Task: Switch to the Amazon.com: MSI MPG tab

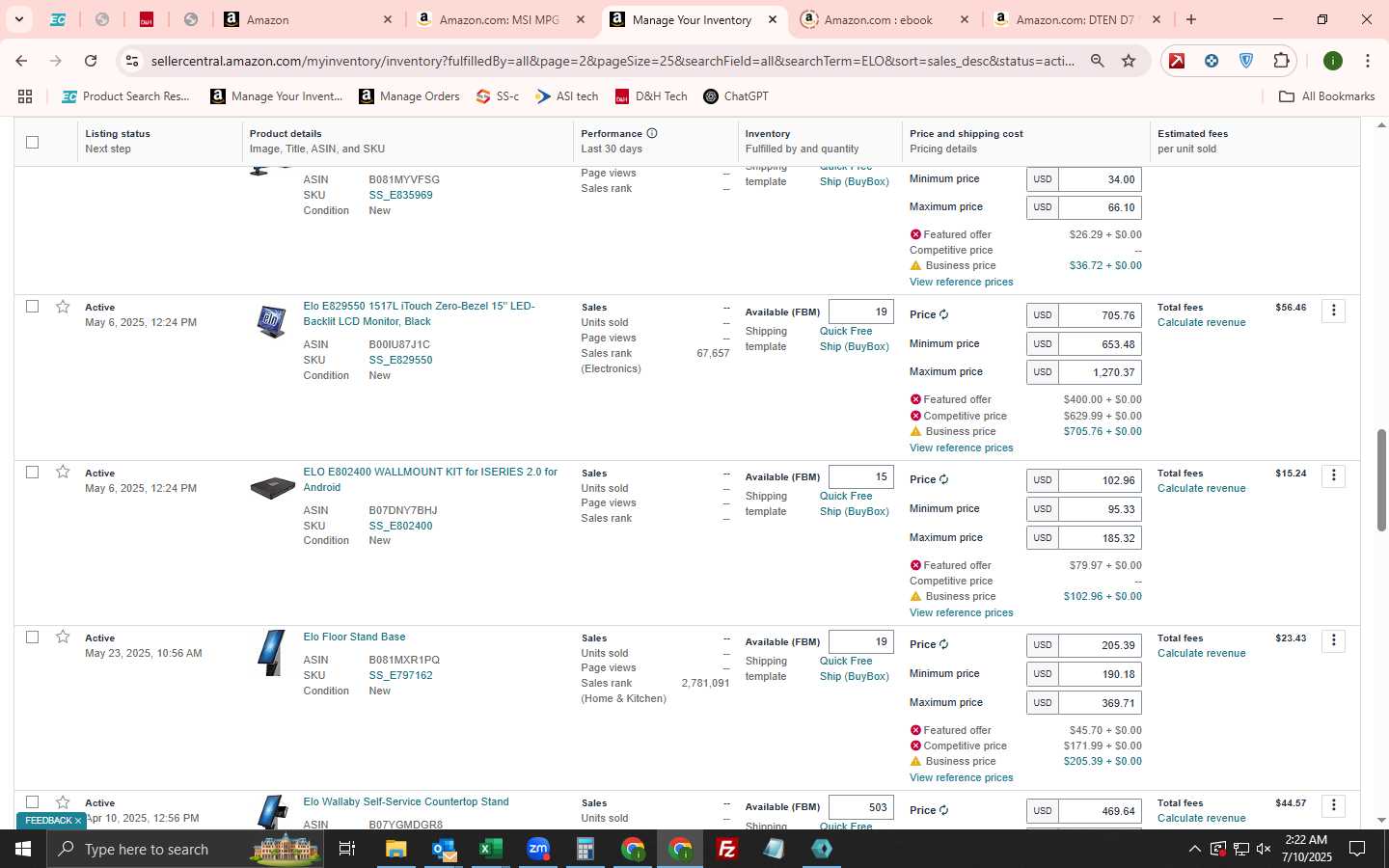Action: pos(500,19)
